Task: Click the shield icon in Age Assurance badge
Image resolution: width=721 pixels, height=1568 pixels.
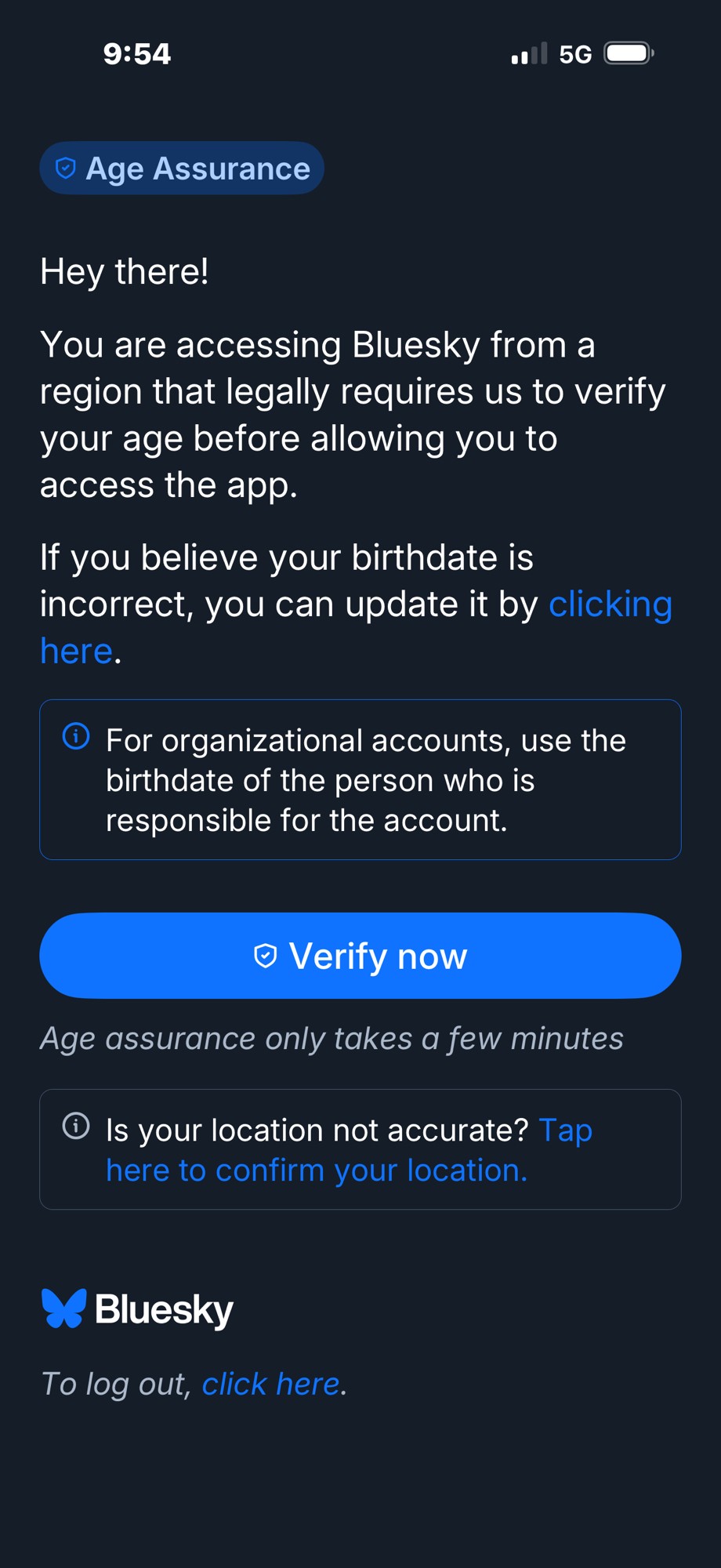Action: pyautogui.click(x=66, y=168)
